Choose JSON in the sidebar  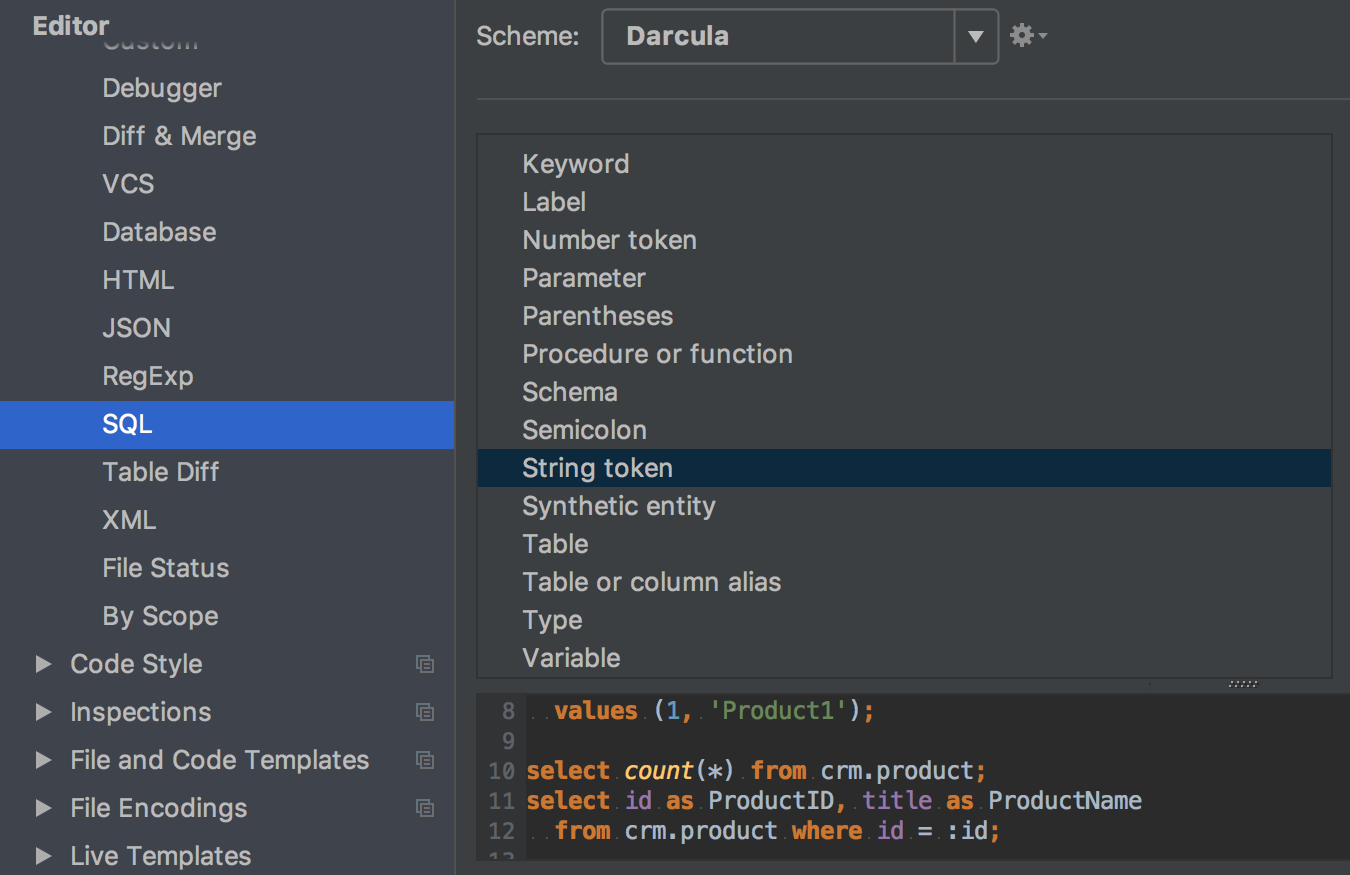[x=136, y=328]
